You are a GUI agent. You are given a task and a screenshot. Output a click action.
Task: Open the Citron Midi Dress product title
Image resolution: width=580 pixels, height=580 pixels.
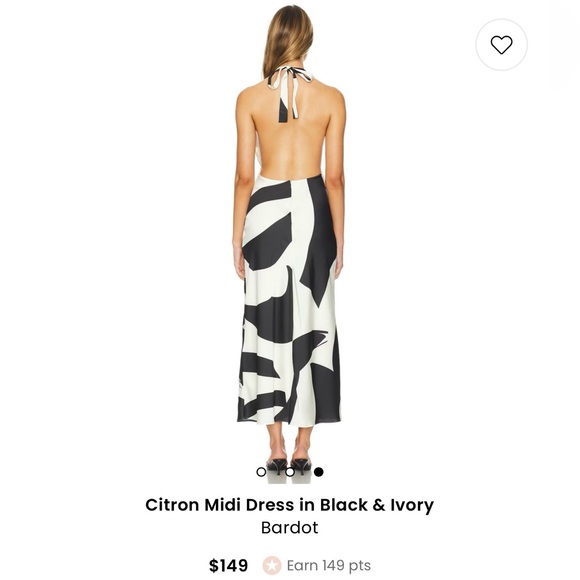(x=289, y=505)
